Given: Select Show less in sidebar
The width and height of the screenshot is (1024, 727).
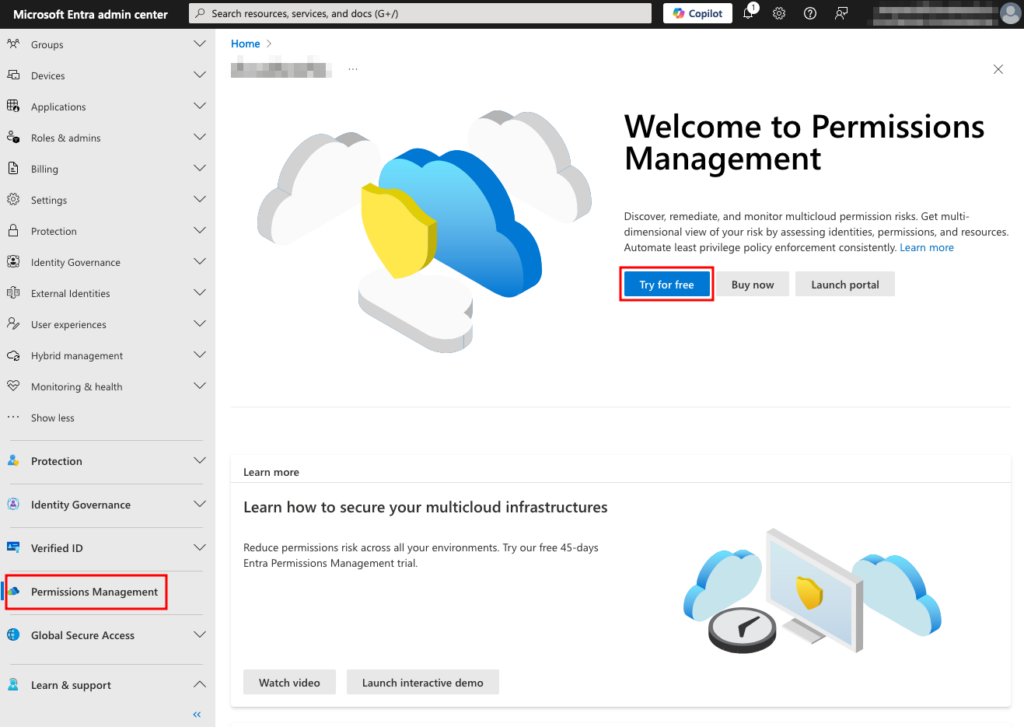Looking at the screenshot, I should (x=52, y=418).
